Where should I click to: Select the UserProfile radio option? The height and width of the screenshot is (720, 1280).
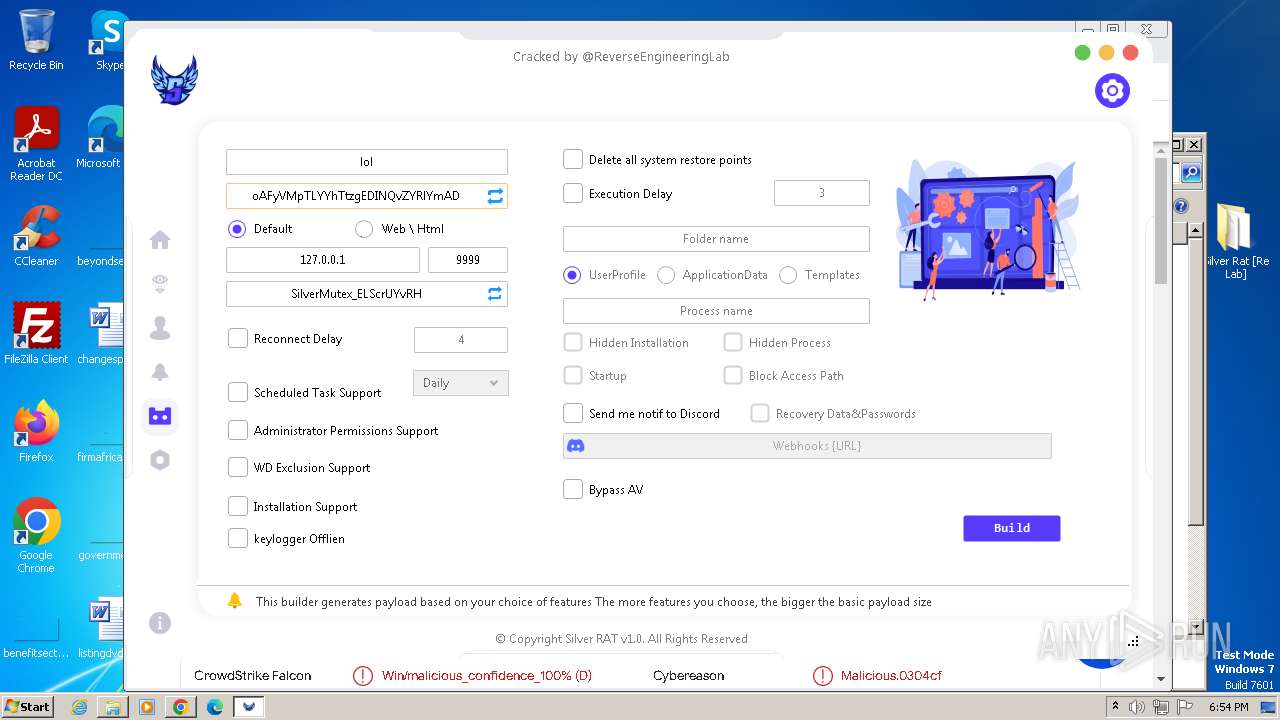(x=572, y=275)
